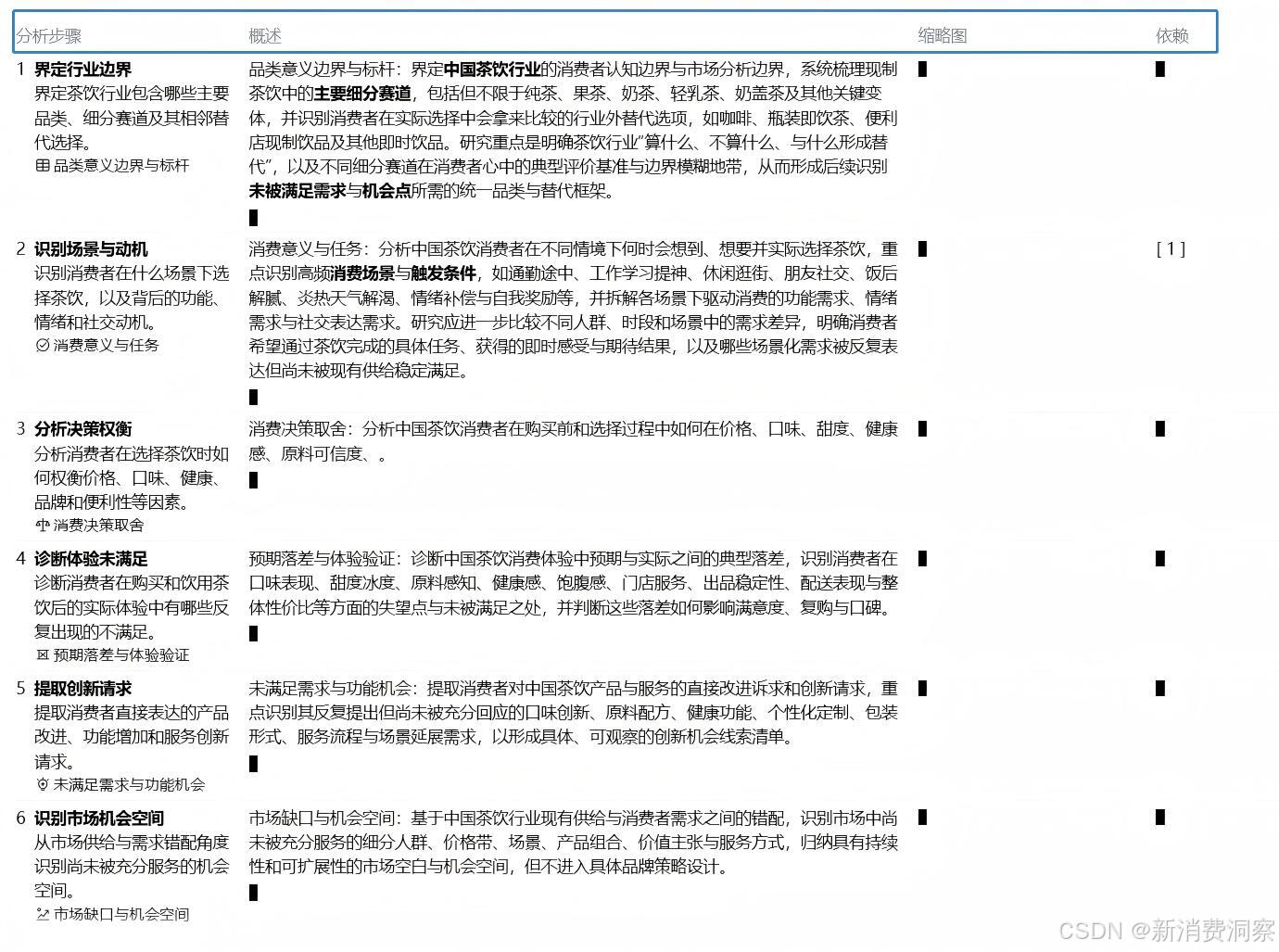This screenshot has width=1279, height=952.
Task: Click the dependency marker in row 5 提取创新请求
Action: click(1160, 688)
